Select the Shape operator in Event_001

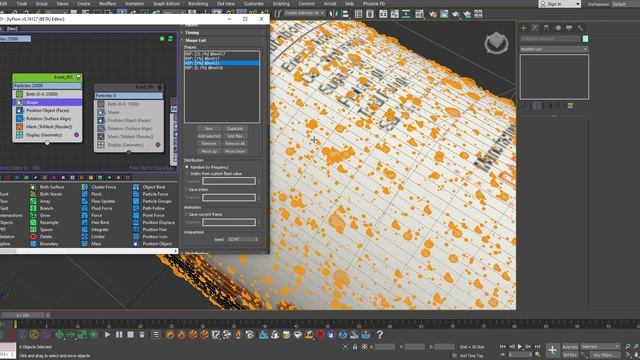click(x=47, y=102)
